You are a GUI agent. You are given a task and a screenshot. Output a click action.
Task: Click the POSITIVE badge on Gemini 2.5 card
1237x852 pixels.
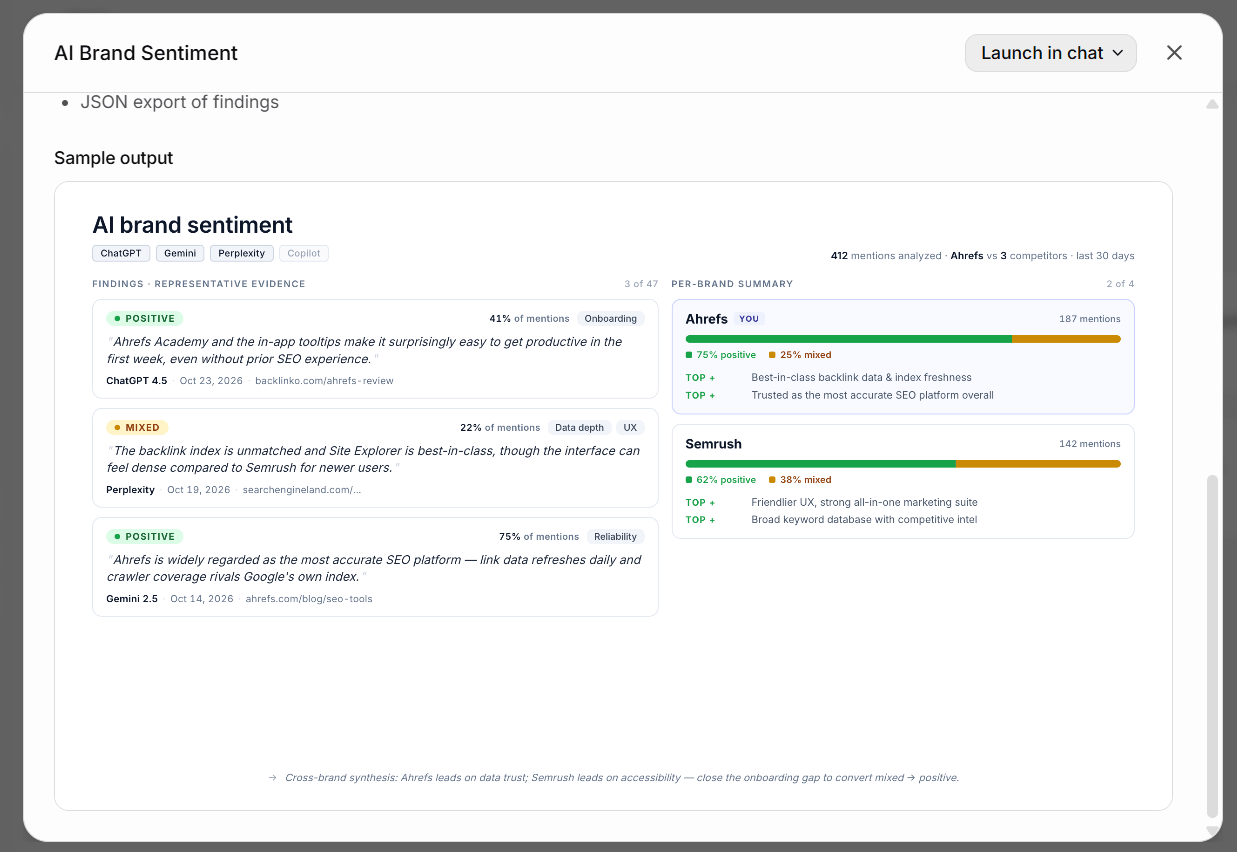[144, 537]
